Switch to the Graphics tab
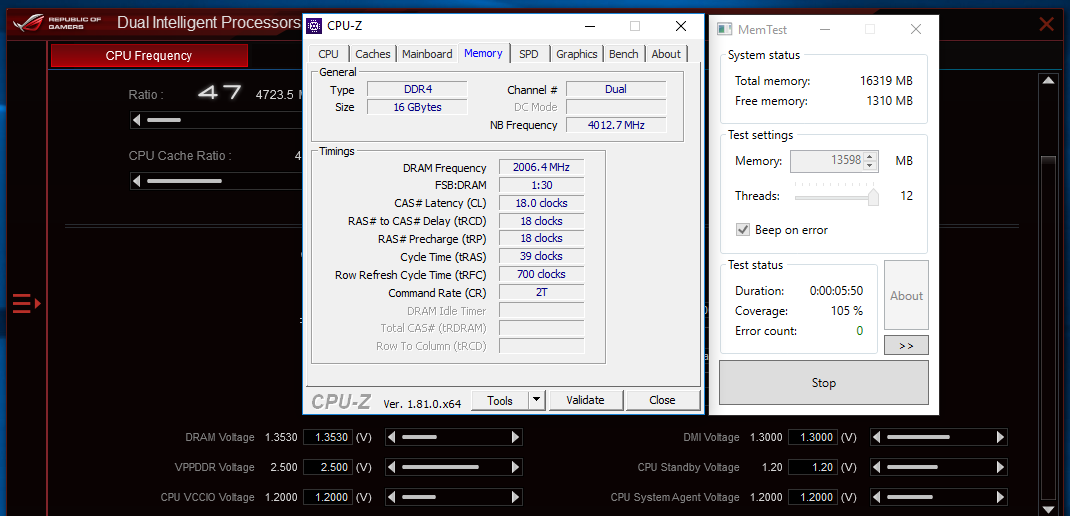This screenshot has height=516, width=1070. 577,54
